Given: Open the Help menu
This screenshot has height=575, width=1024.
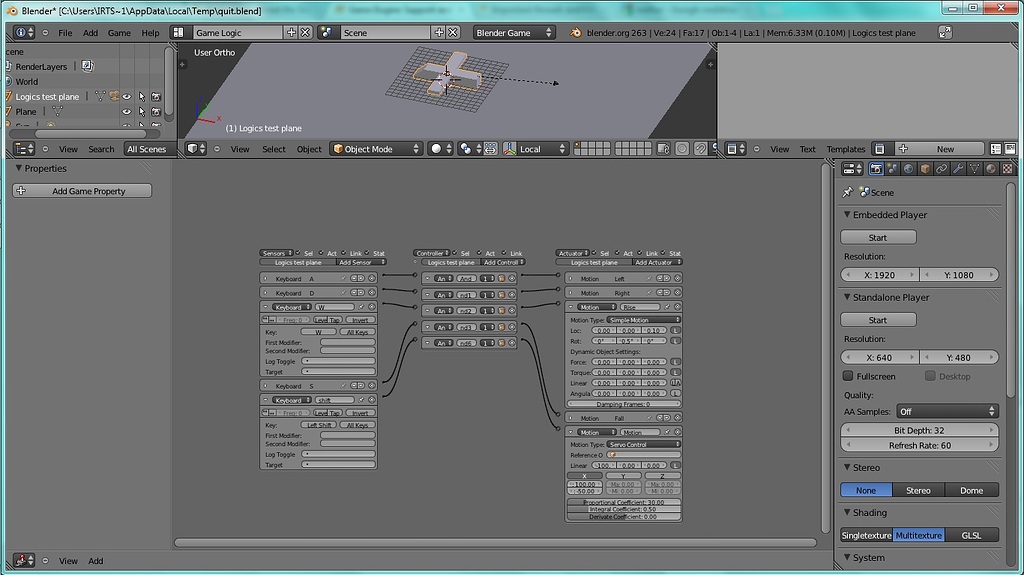Looking at the screenshot, I should coord(150,33).
